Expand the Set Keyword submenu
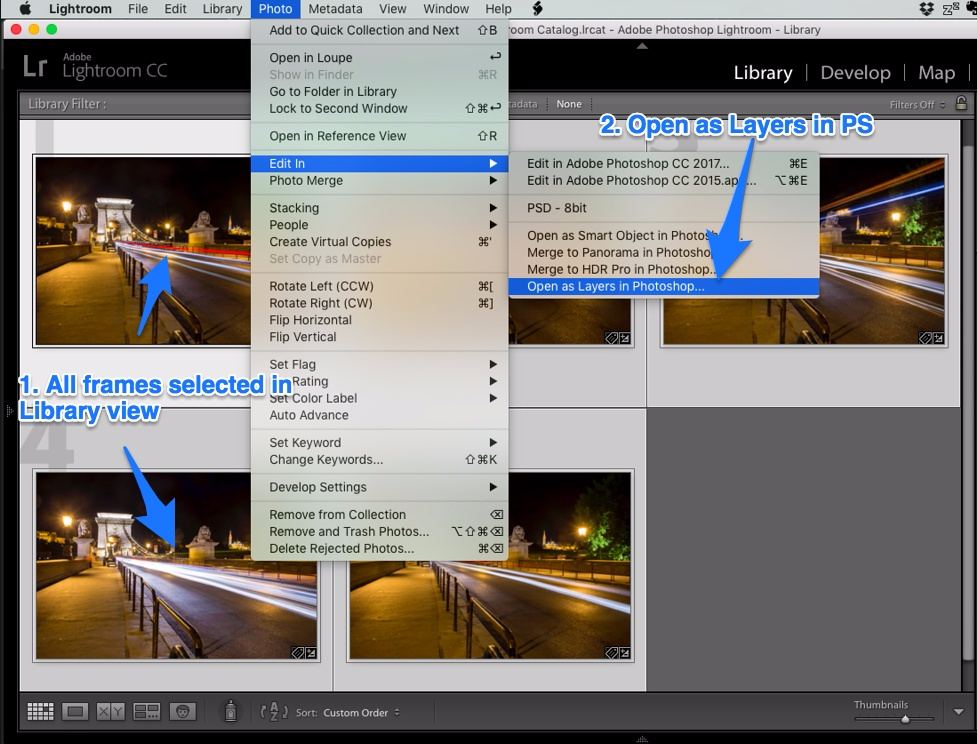The height and width of the screenshot is (744, 977). coord(379,442)
